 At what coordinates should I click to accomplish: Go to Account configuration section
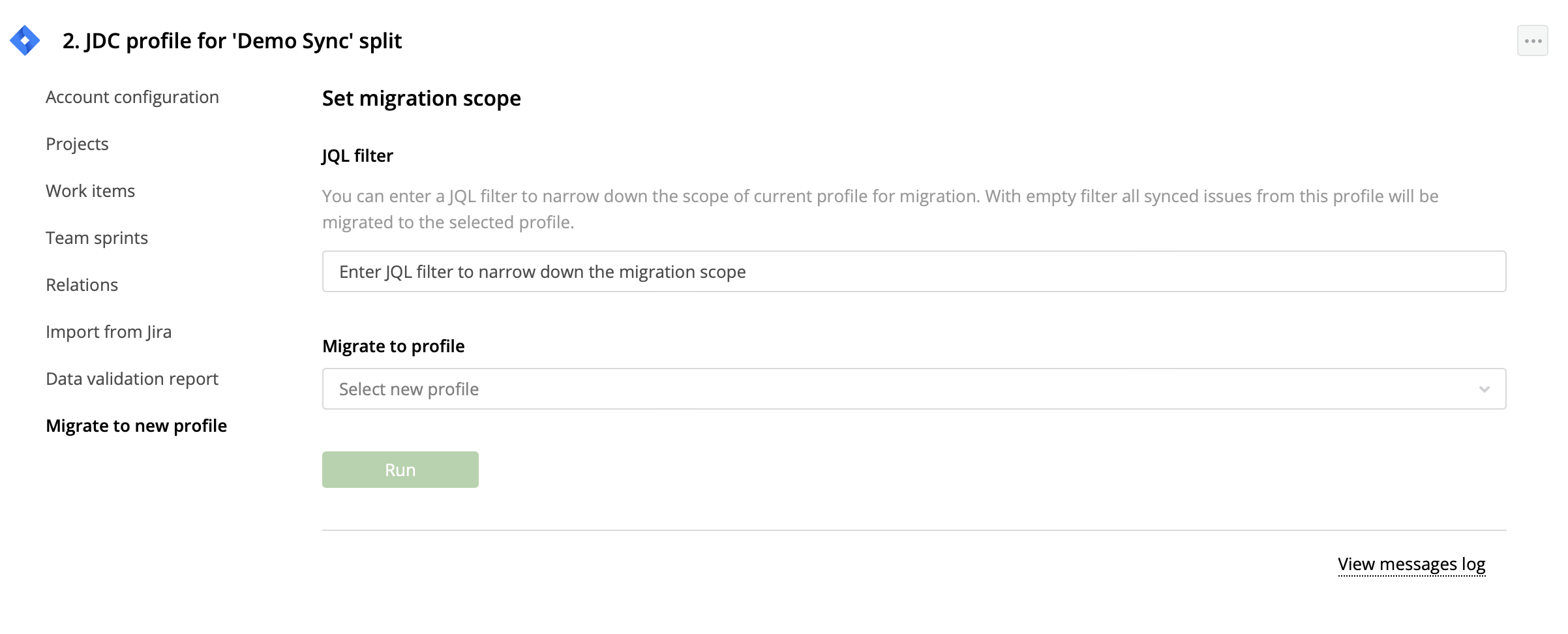coord(132,97)
